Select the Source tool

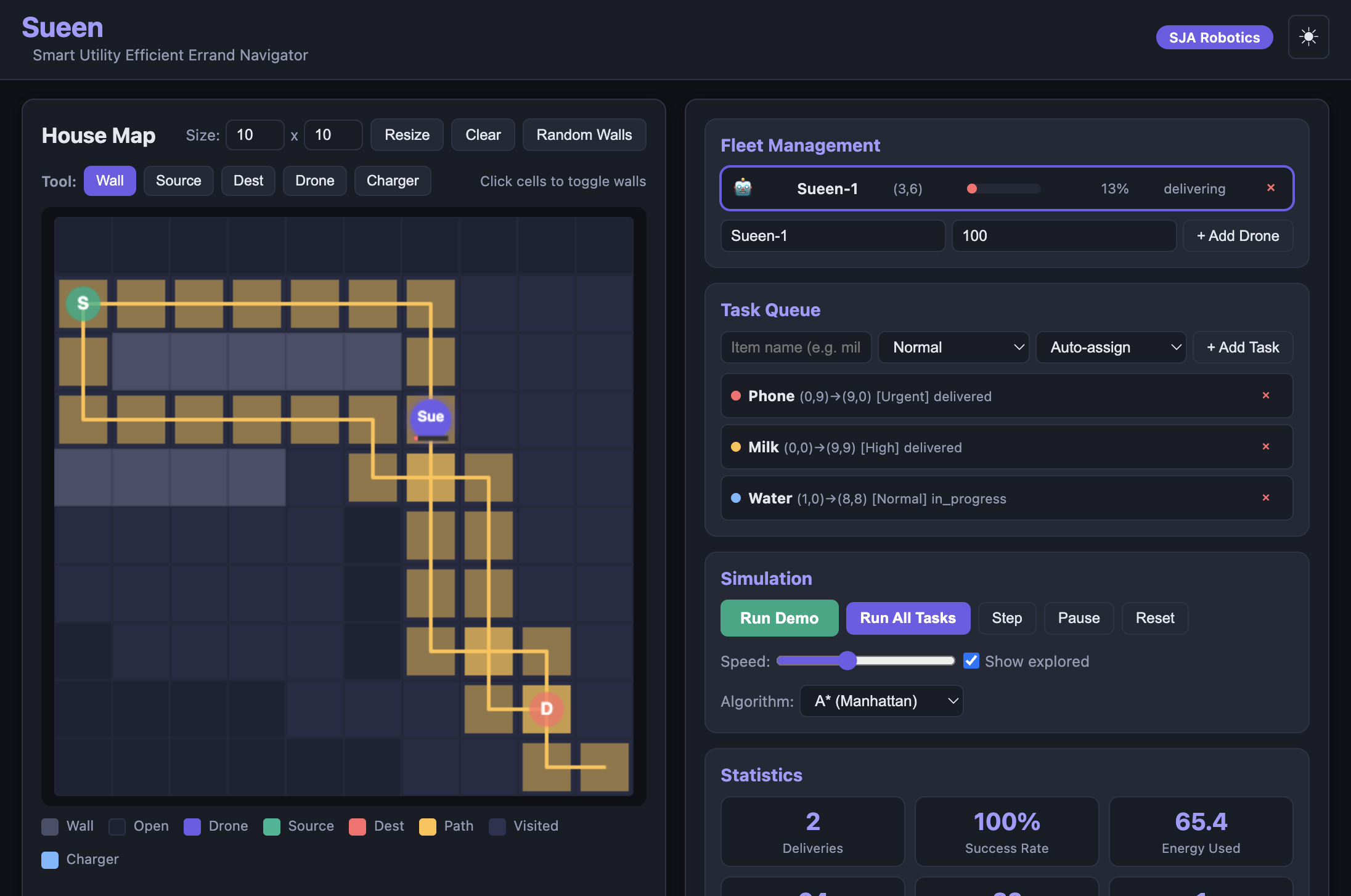pyautogui.click(x=178, y=181)
